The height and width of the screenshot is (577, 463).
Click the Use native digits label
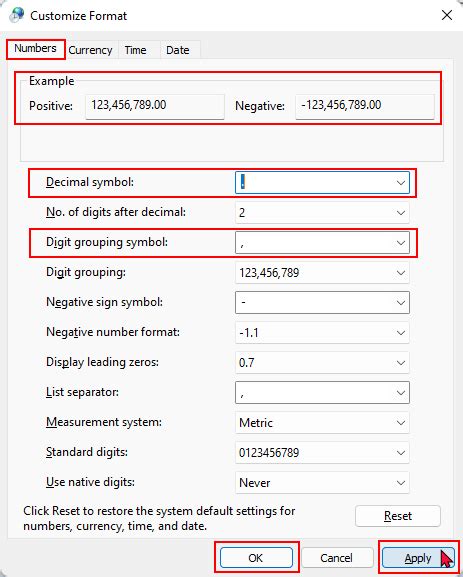pyautogui.click(x=90, y=482)
